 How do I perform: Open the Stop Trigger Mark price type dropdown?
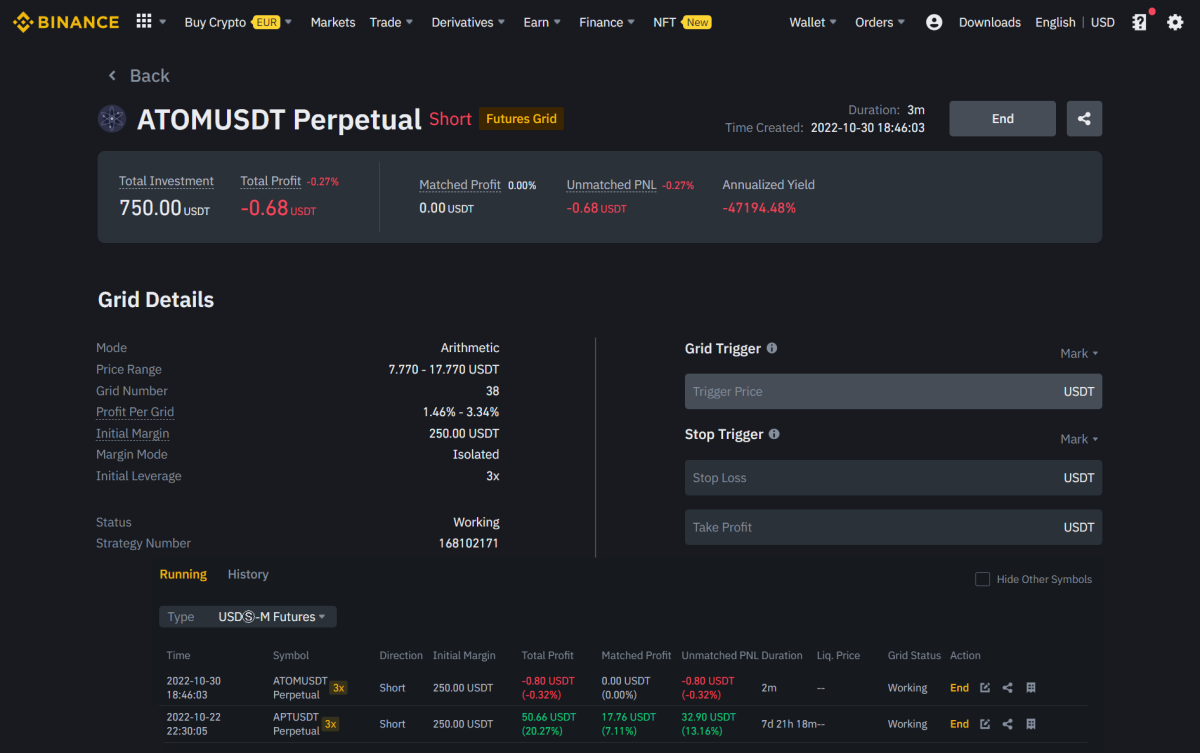click(1079, 439)
